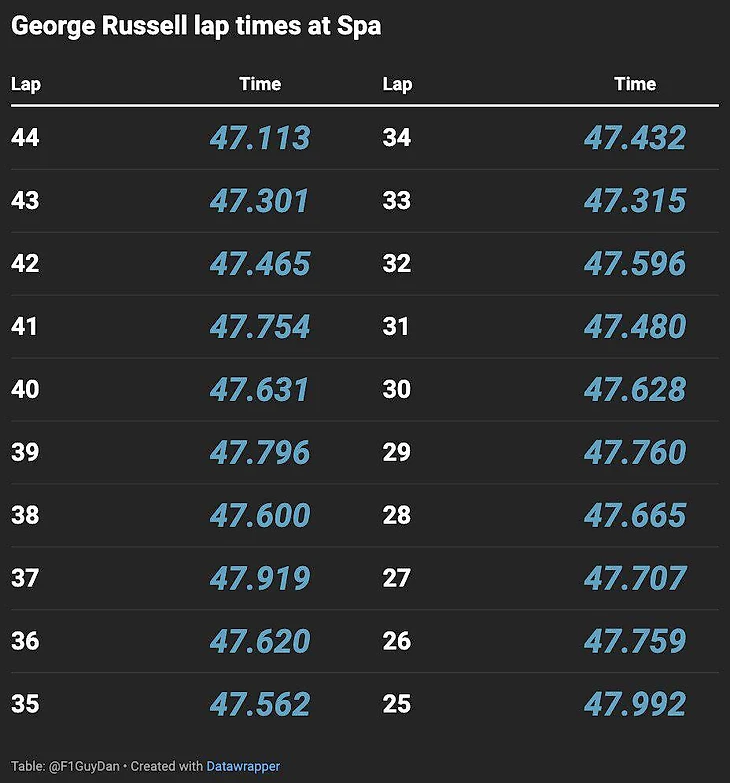Screen dimensions: 730x783
Task: Click lap number 43 in the table
Action: coord(25,200)
